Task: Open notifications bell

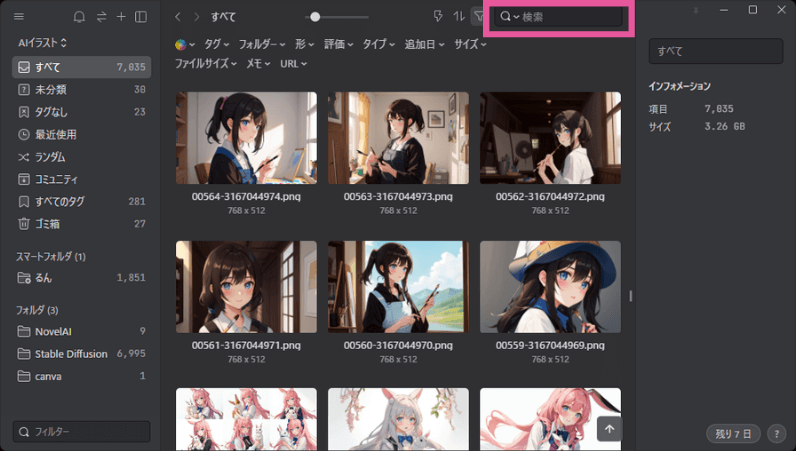Action: (x=79, y=17)
